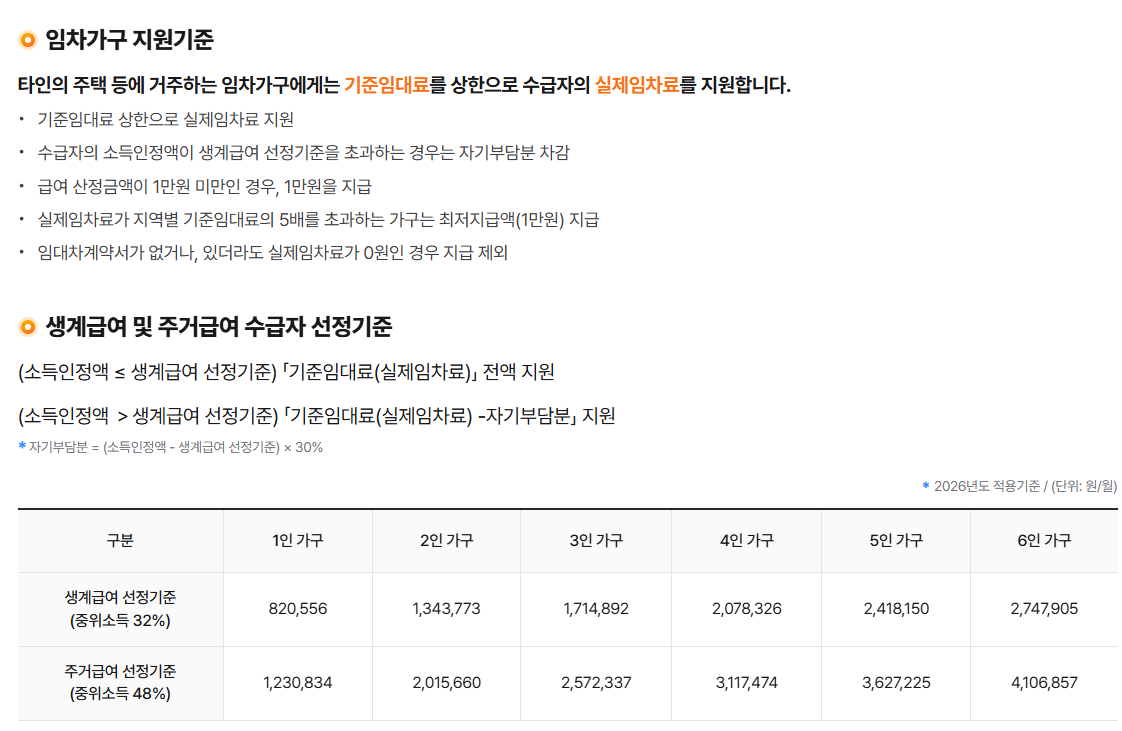Select the 6인 가구 column header
The width and height of the screenshot is (1122, 731).
pos(1044,541)
